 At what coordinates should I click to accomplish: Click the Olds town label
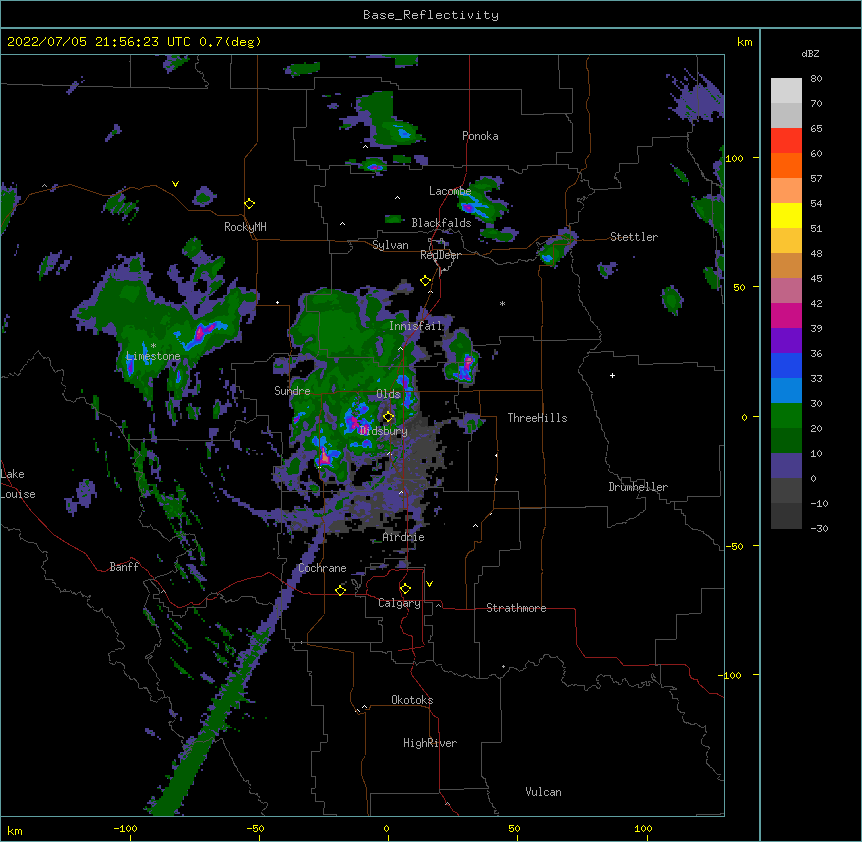tap(388, 394)
